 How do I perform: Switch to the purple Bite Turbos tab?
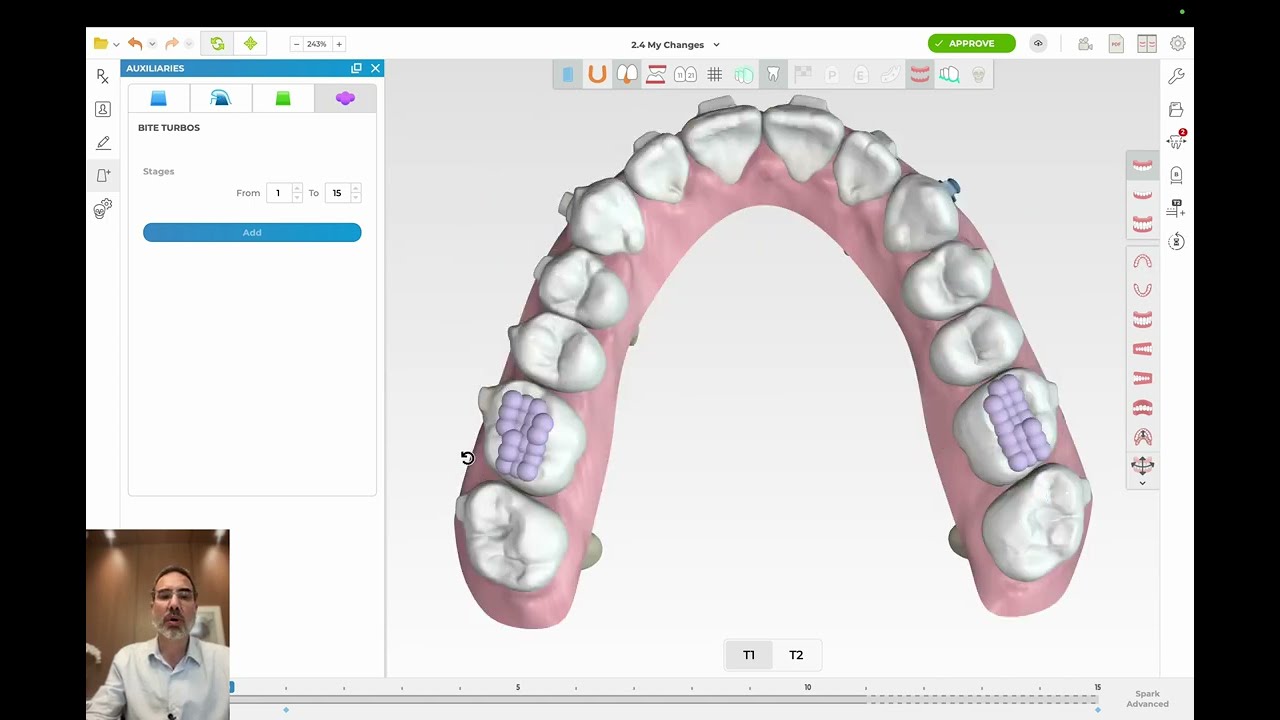pyautogui.click(x=345, y=98)
